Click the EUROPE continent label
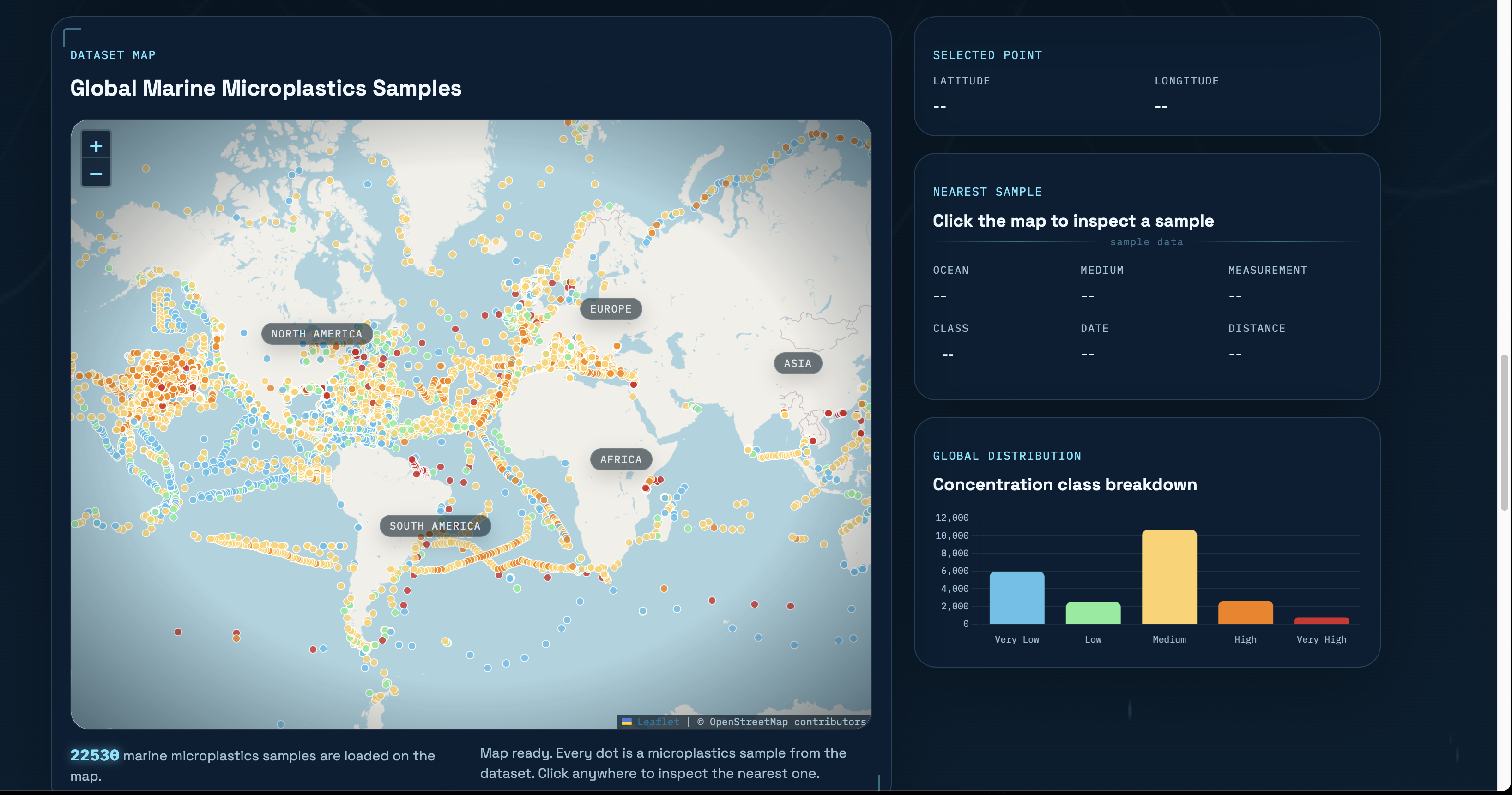This screenshot has width=1512, height=795. click(x=611, y=308)
